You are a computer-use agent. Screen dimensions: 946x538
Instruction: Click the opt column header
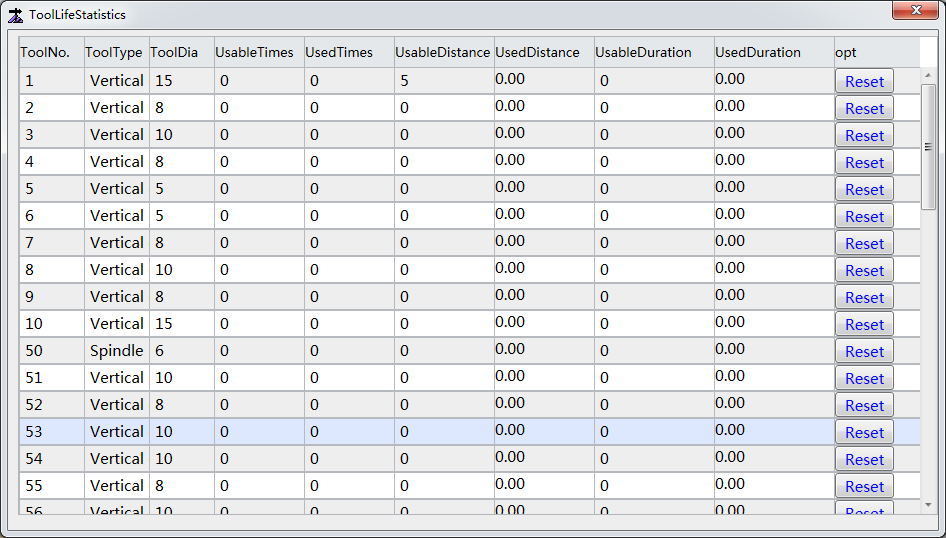(877, 52)
